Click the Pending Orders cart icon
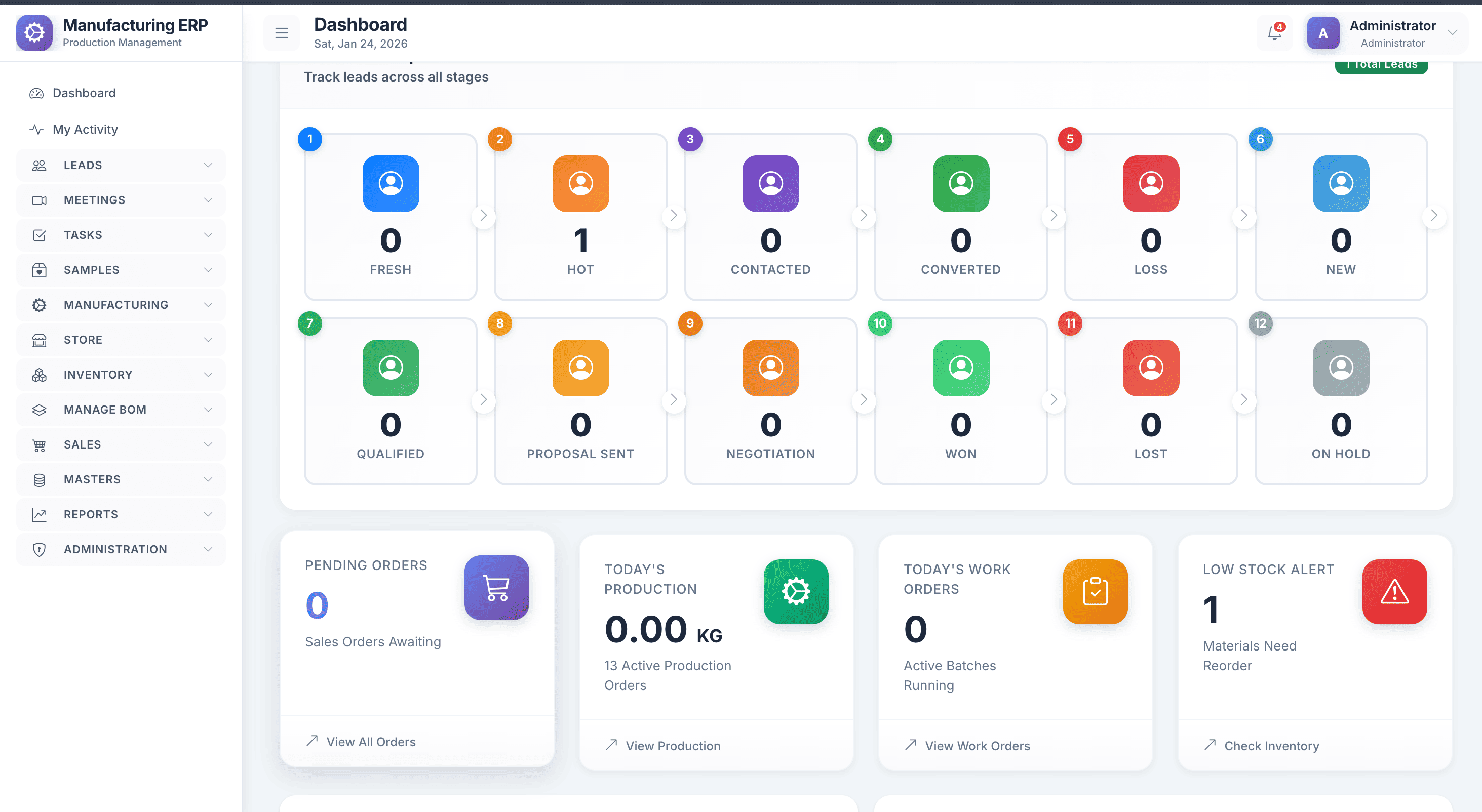 [x=496, y=587]
